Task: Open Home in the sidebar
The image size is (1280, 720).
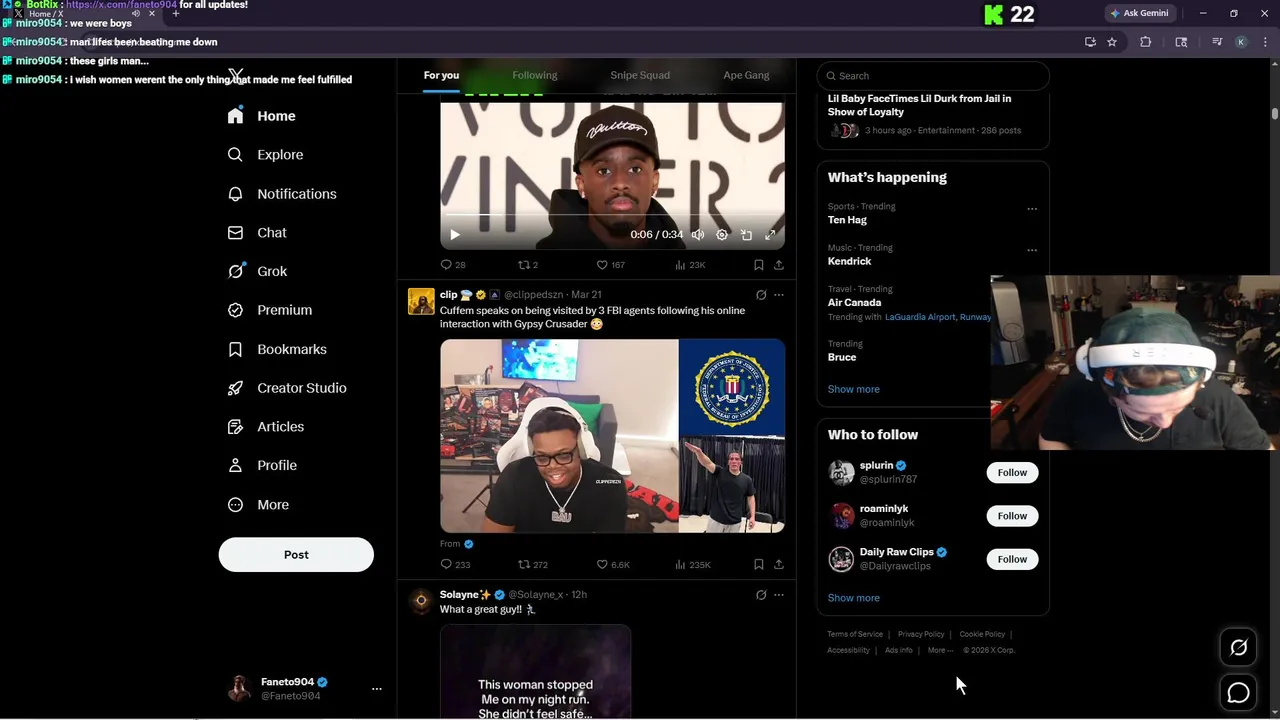Action: pos(261,116)
